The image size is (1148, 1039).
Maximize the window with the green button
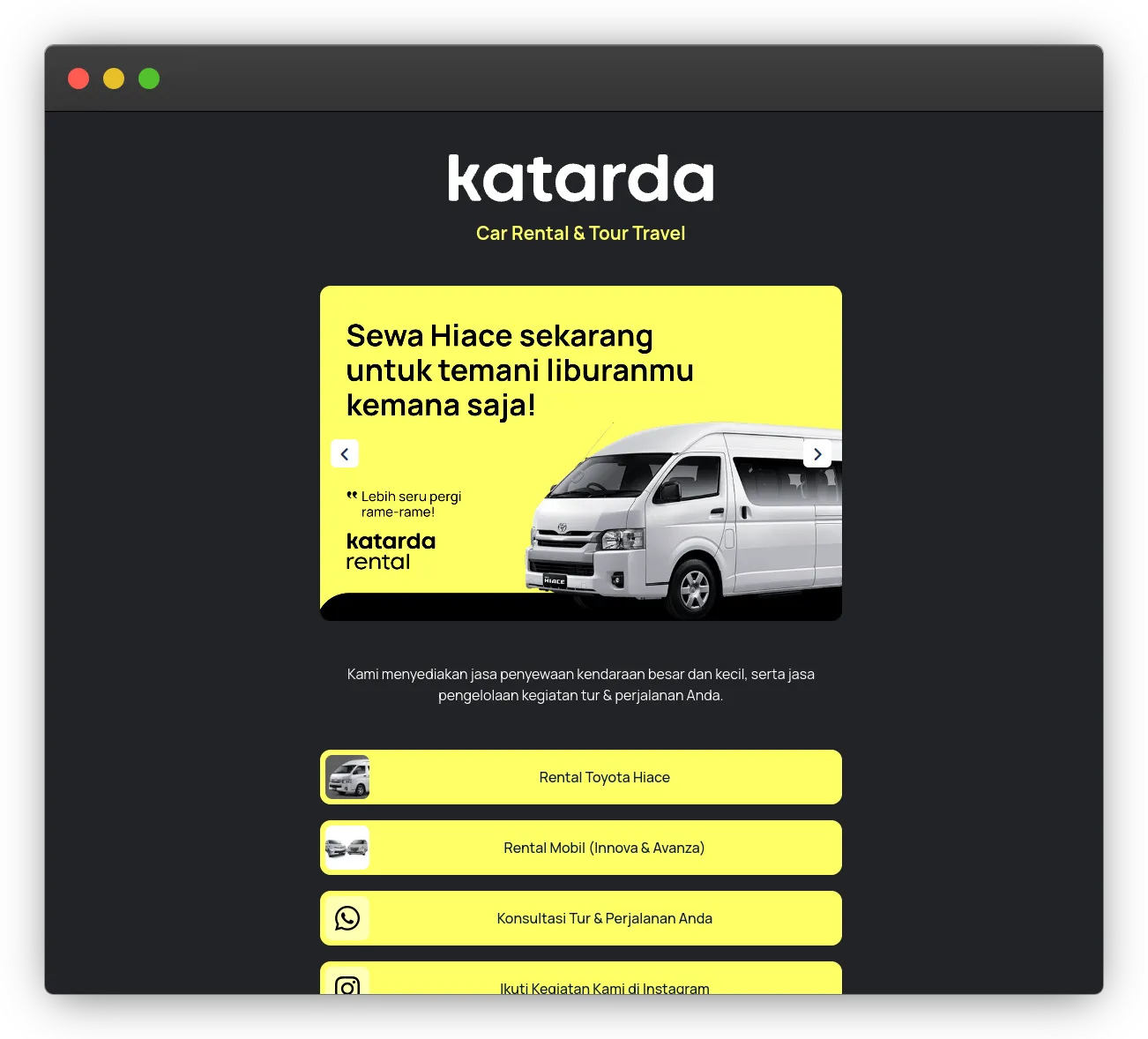[149, 78]
